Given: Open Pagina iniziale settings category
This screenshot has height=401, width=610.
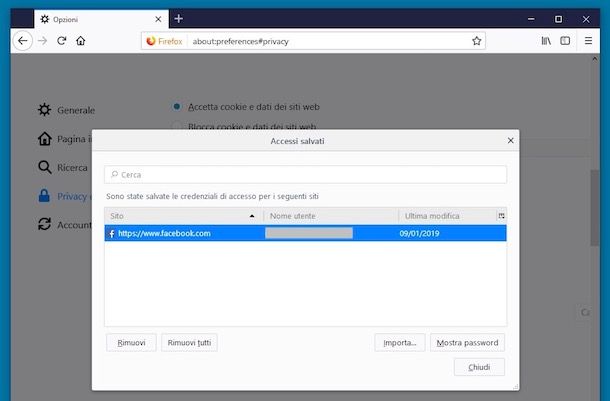Looking at the screenshot, I should click(x=65, y=139).
